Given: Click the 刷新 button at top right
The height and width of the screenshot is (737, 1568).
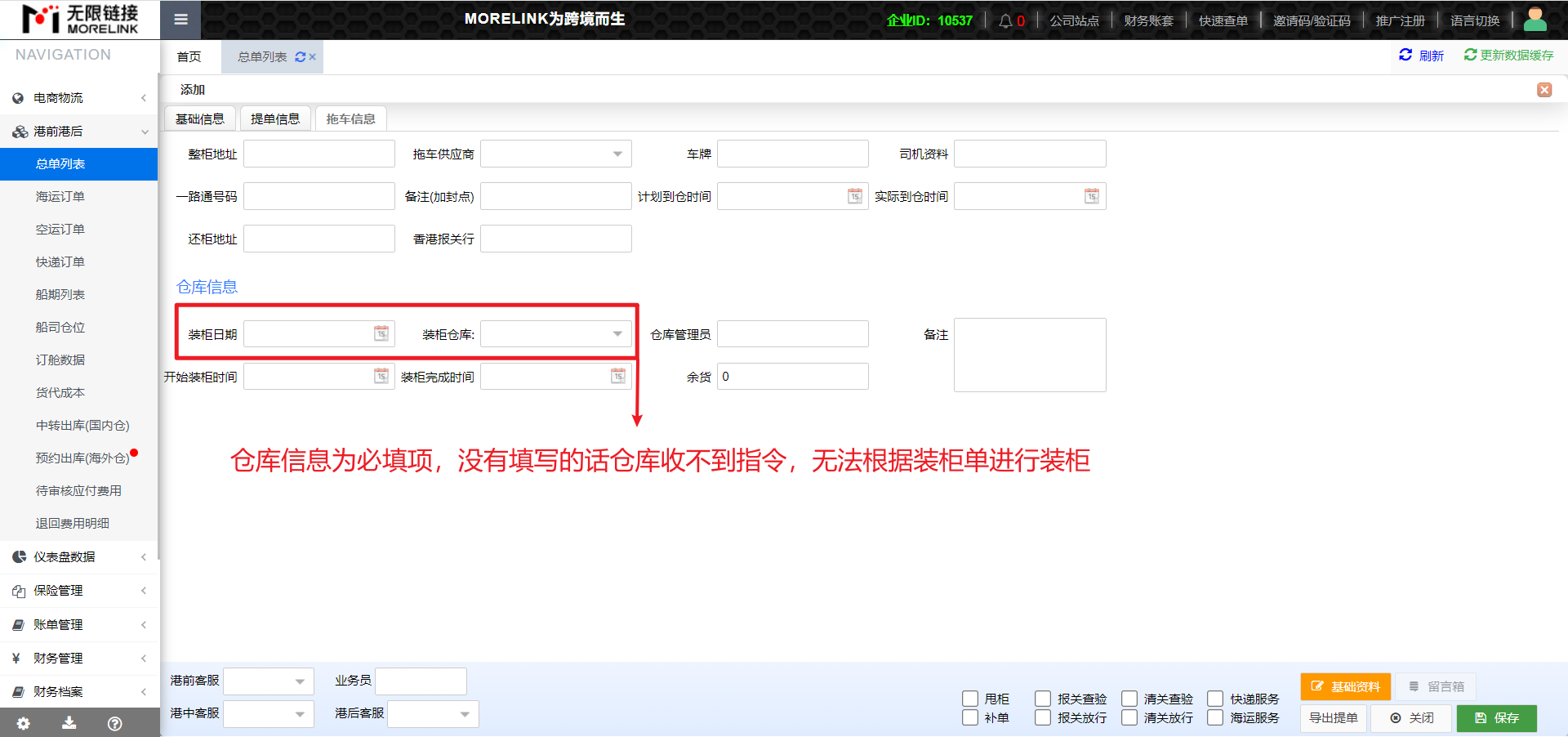Looking at the screenshot, I should [1422, 55].
